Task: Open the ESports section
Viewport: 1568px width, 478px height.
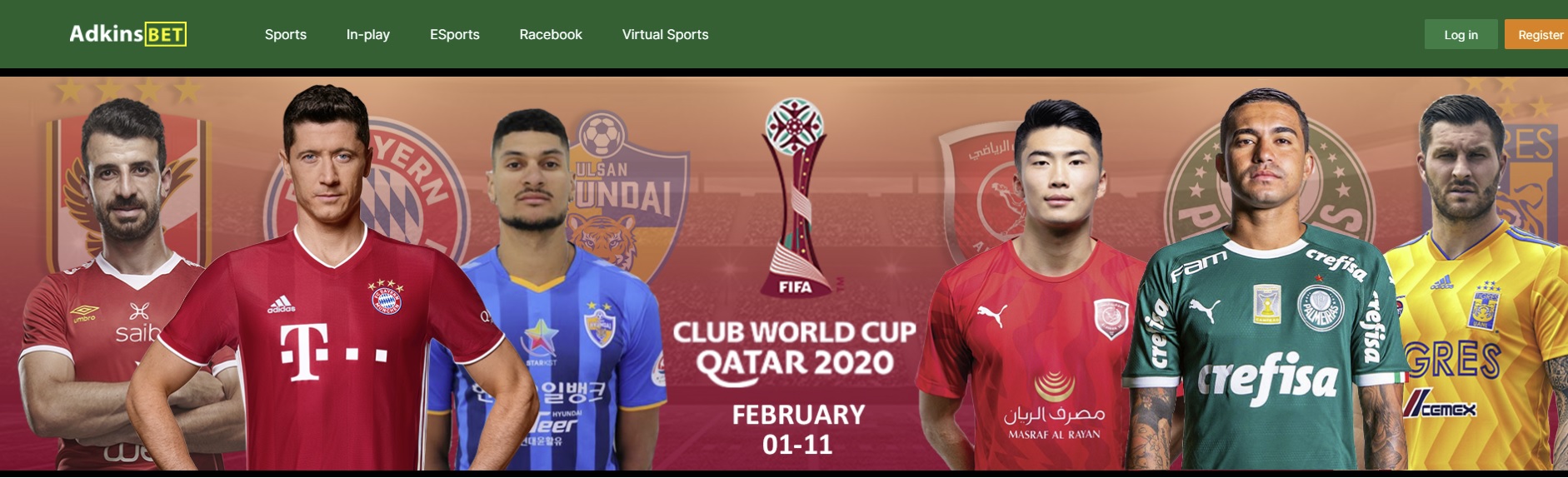Action: pyautogui.click(x=455, y=34)
